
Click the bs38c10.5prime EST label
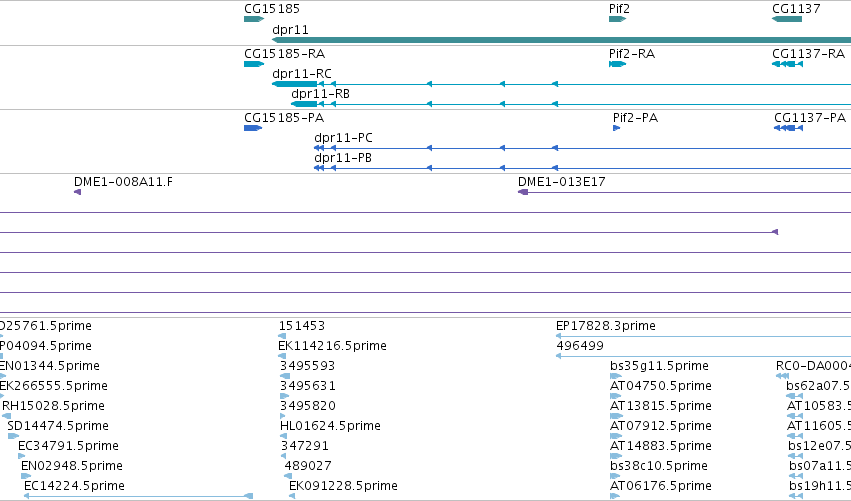coord(658,466)
